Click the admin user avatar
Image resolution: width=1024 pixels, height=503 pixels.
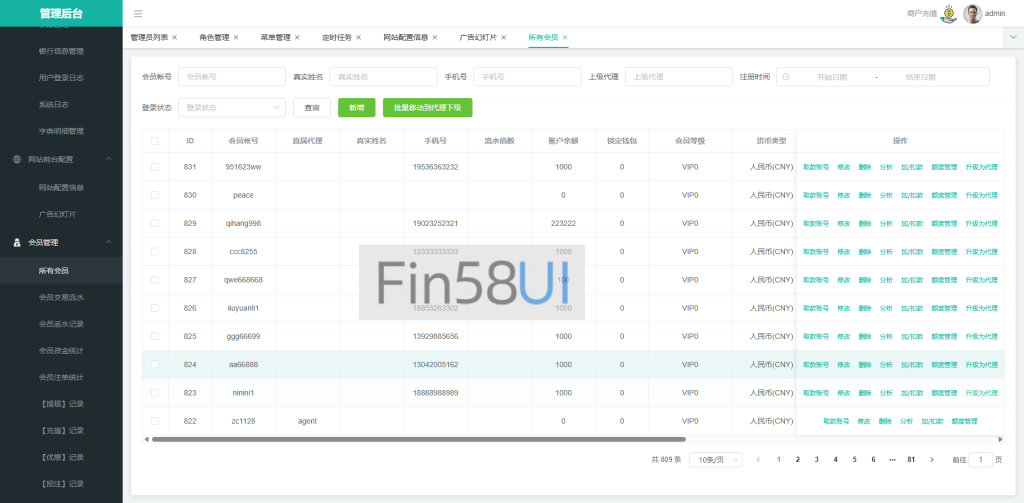click(972, 14)
